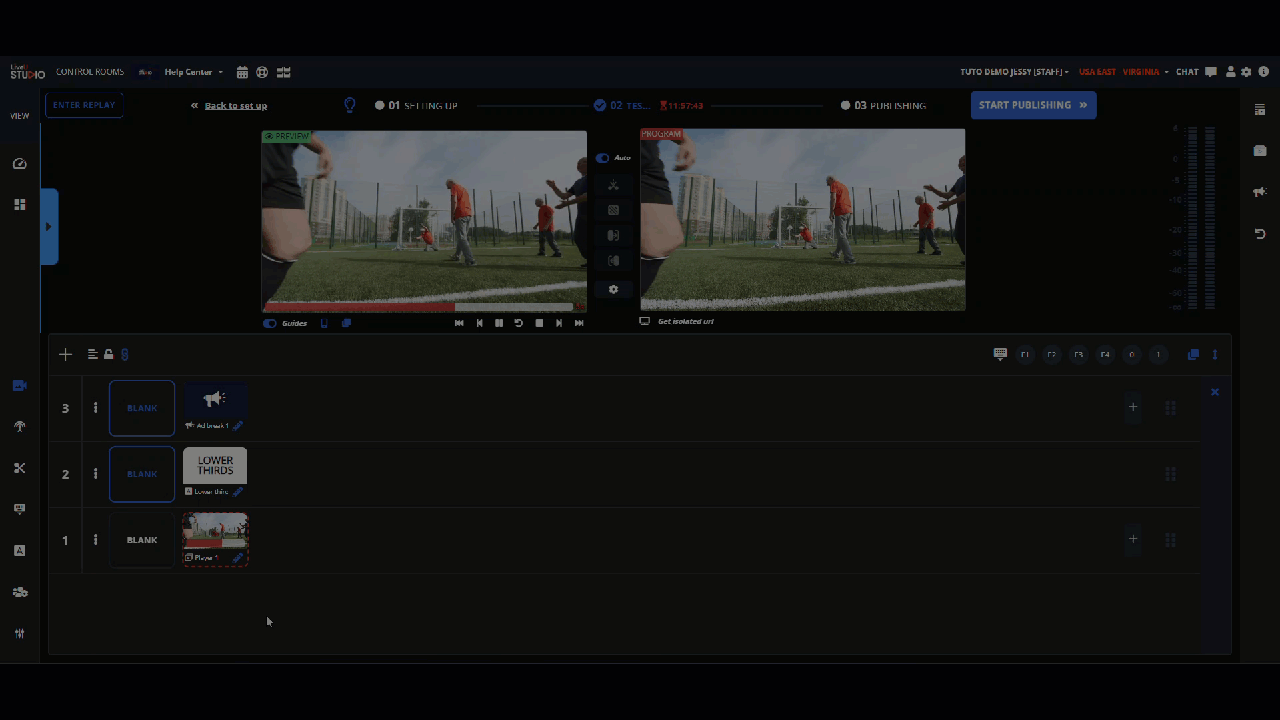
Task: Click the loop replay playback control
Action: (518, 323)
